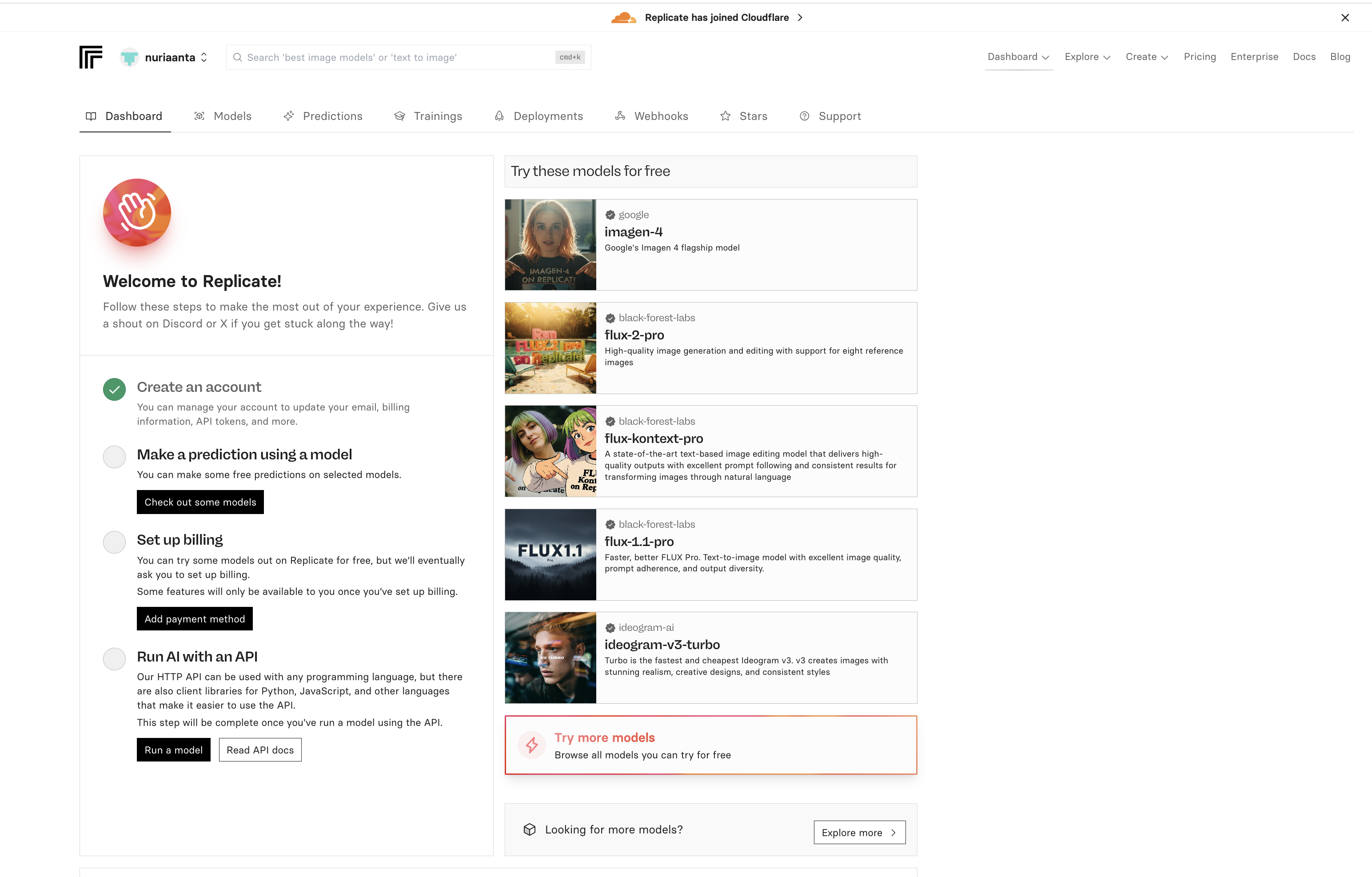Click the sparkle icon on Predictions tab

289,116
